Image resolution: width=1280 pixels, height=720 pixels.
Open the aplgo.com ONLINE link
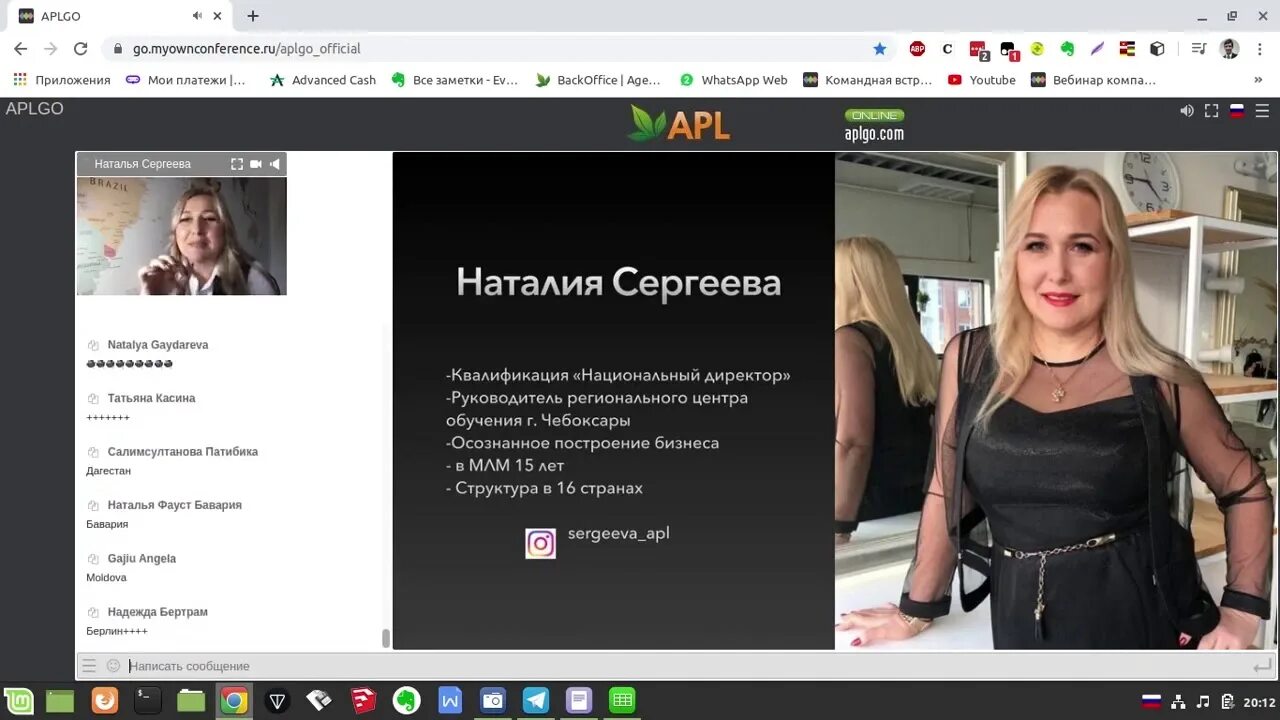(874, 125)
